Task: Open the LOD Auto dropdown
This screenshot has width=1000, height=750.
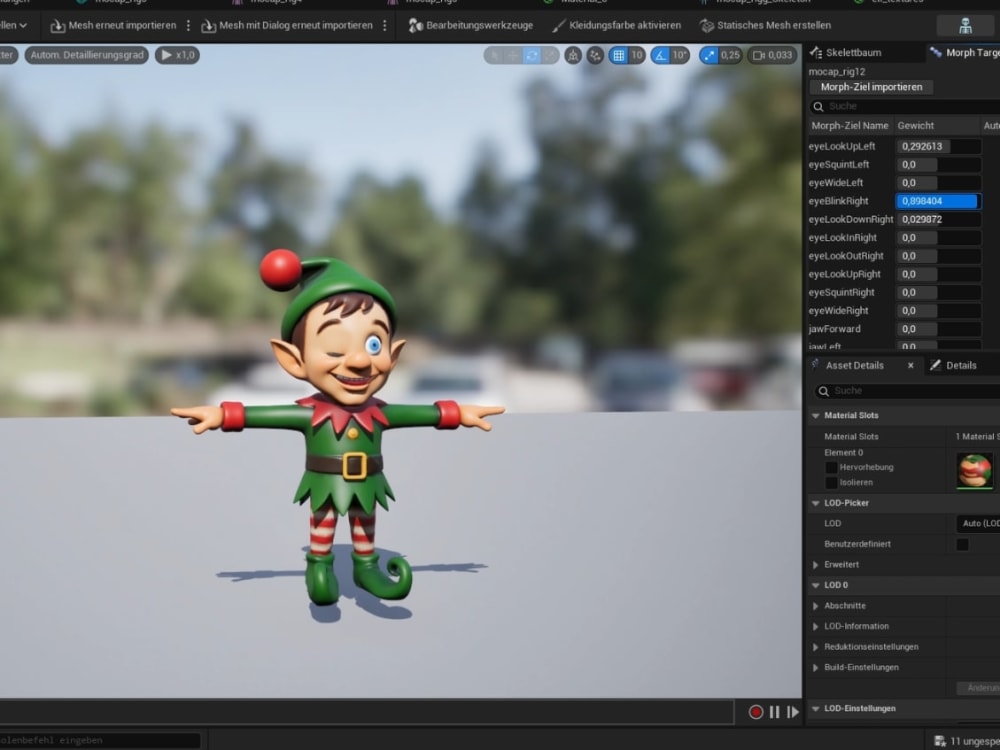Action: tap(978, 524)
